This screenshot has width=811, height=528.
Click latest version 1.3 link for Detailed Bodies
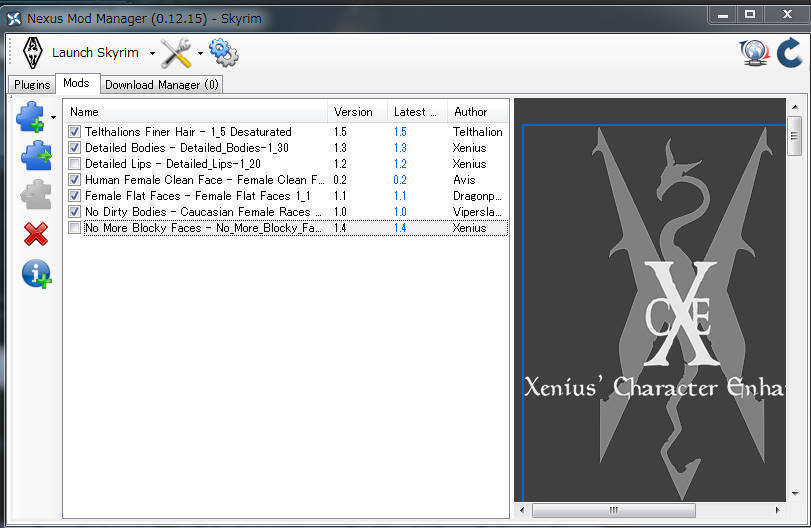[400, 148]
